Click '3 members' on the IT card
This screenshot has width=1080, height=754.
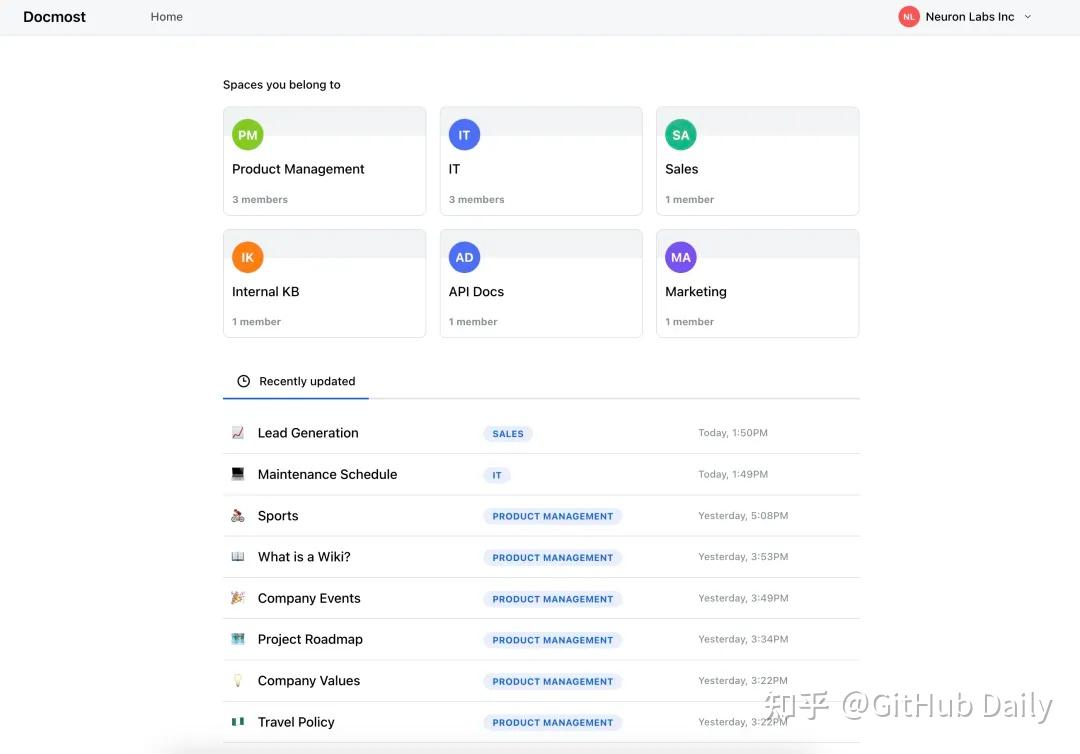tap(476, 199)
